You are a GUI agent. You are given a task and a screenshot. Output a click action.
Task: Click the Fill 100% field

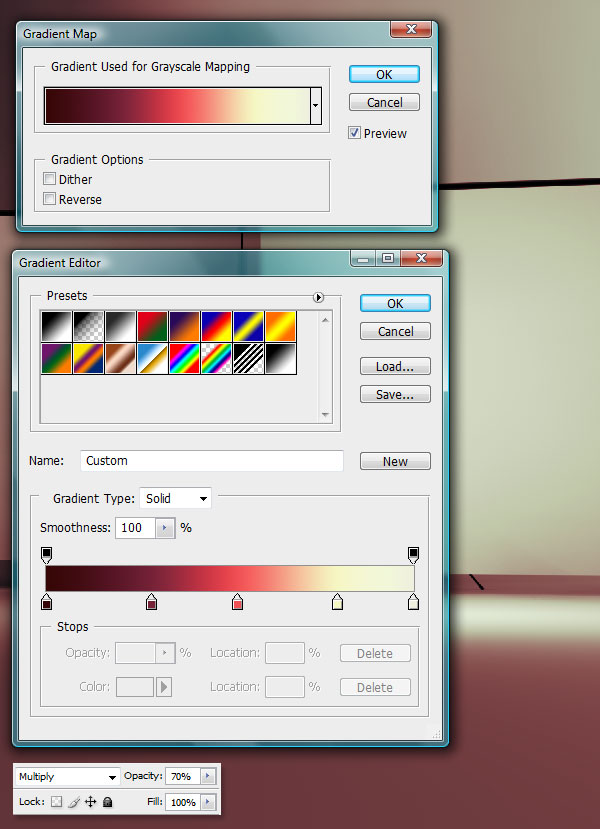183,802
